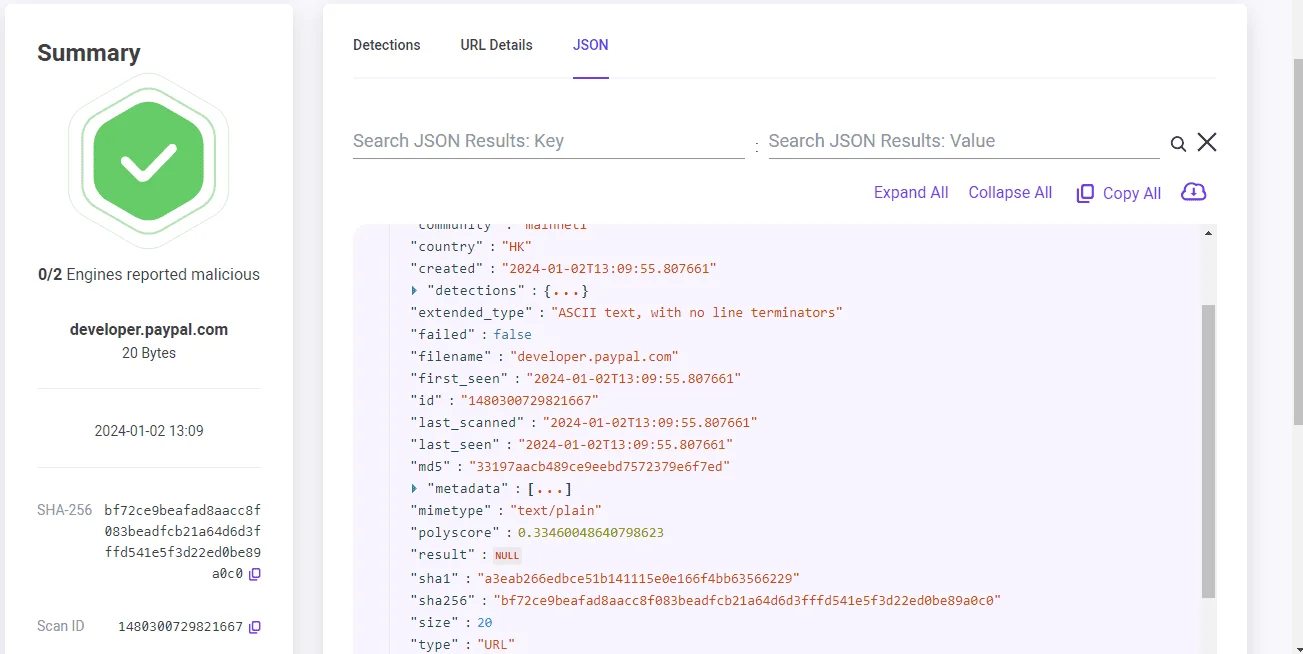Click the "last_seen" timestamp value
The width and height of the screenshot is (1303, 654).
coord(625,445)
